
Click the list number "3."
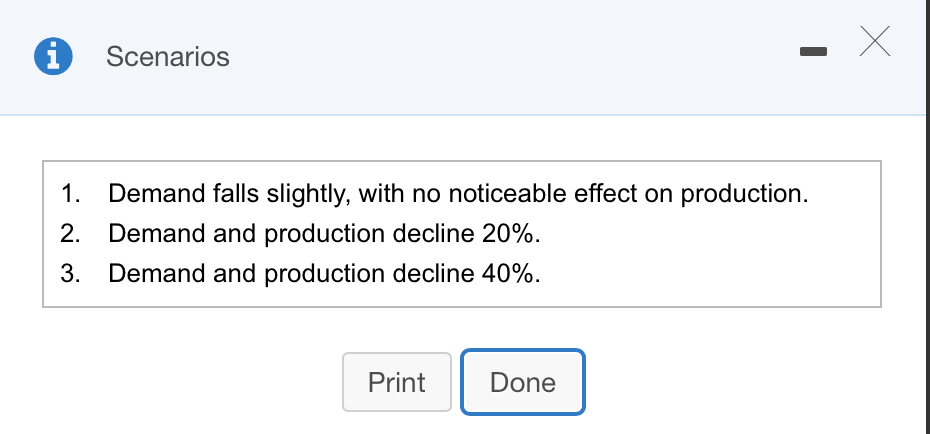71,273
